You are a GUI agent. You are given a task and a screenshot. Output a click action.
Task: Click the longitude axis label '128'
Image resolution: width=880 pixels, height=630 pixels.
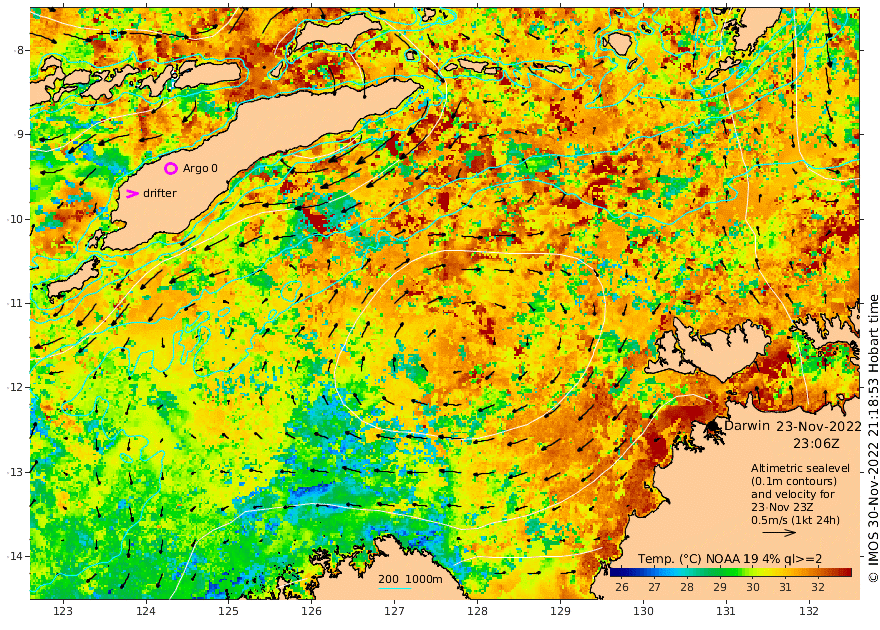pos(477,611)
